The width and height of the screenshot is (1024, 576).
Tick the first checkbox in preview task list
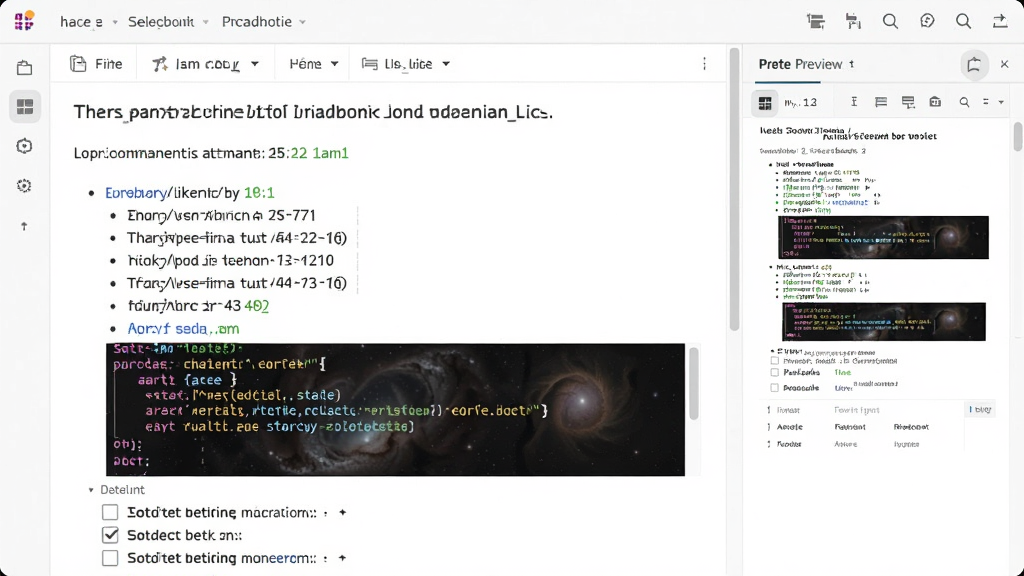click(x=775, y=360)
